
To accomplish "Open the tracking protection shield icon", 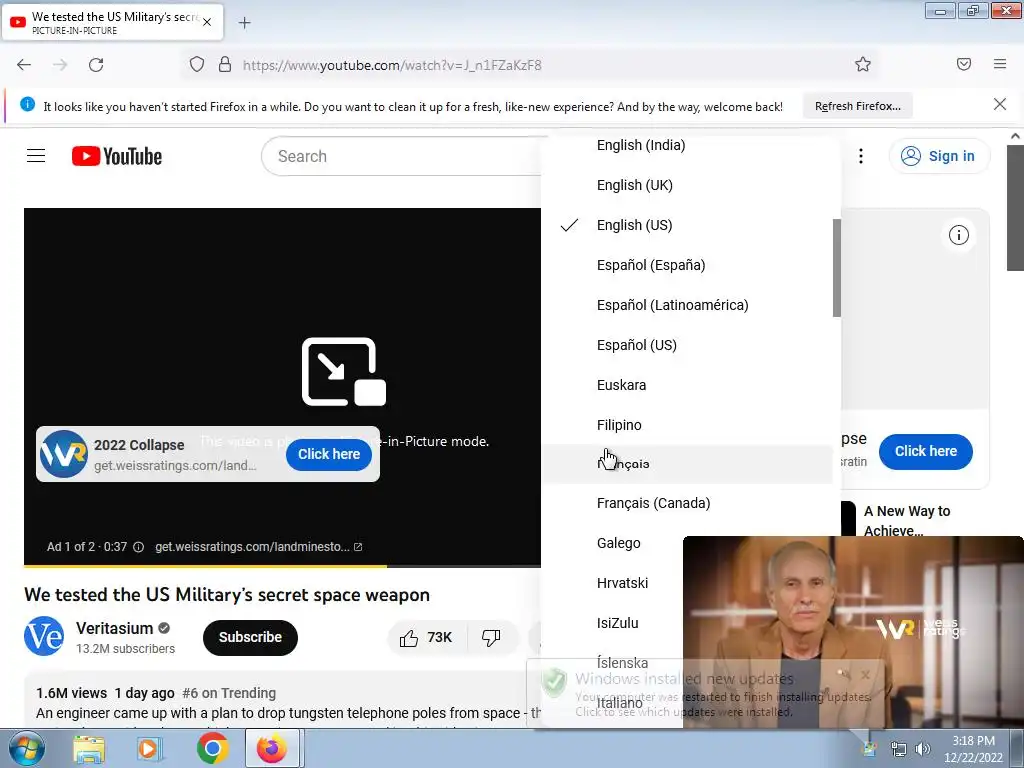I will click(x=197, y=65).
